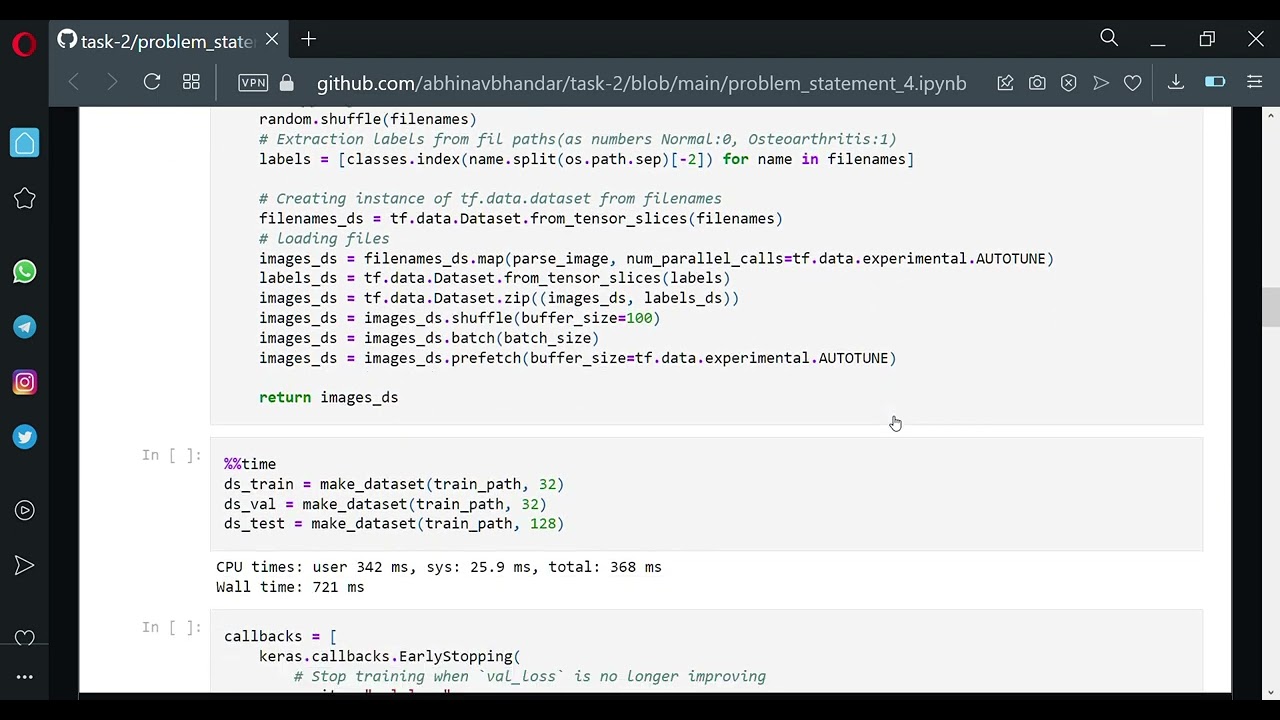Click 'ds_train = make_dataset' line

(394, 484)
